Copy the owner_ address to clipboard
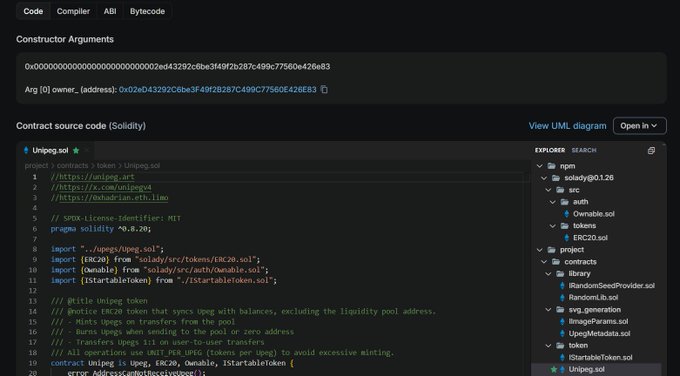The image size is (680, 376). coord(324,89)
